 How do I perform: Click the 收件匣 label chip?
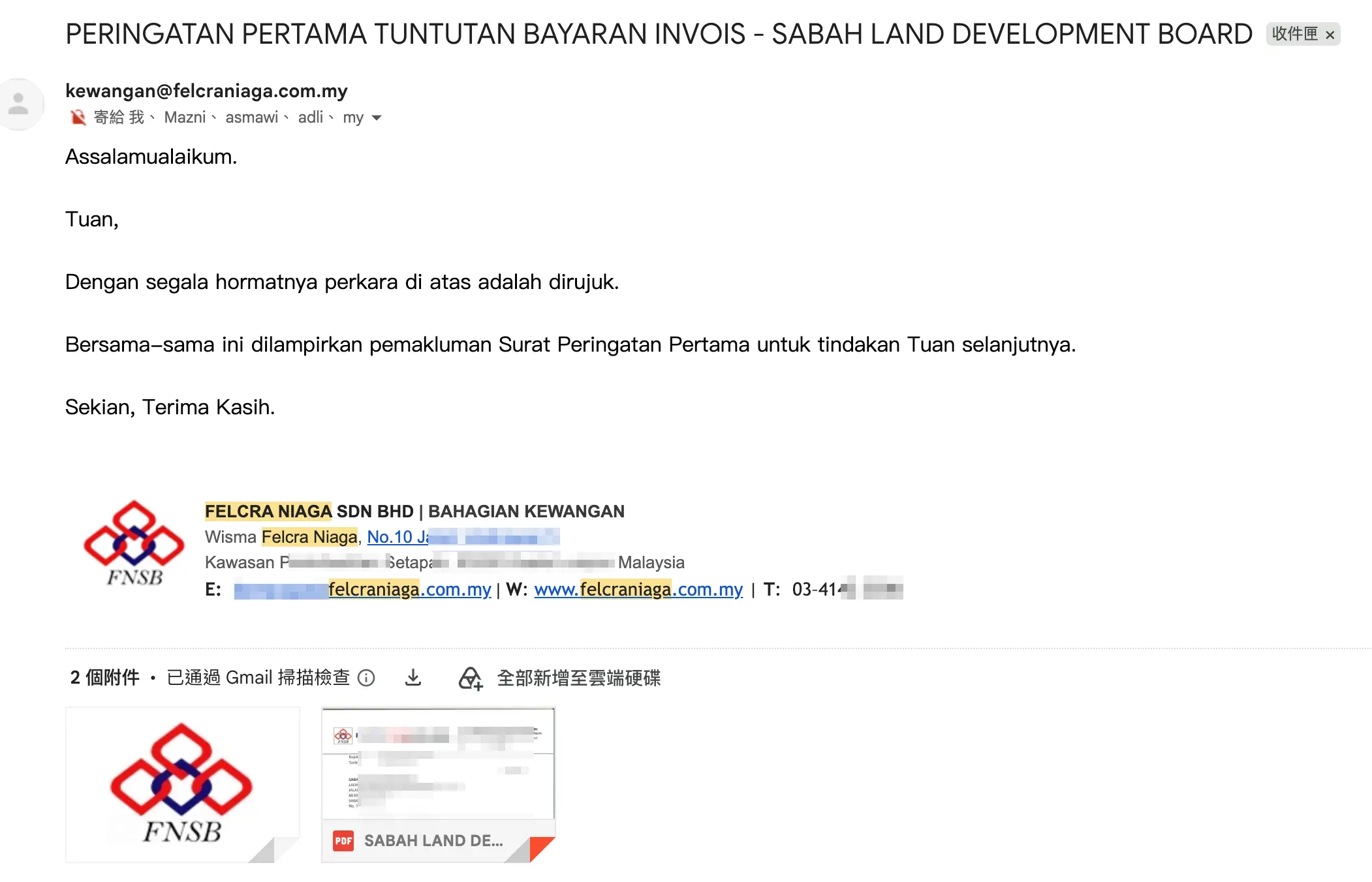click(1295, 34)
